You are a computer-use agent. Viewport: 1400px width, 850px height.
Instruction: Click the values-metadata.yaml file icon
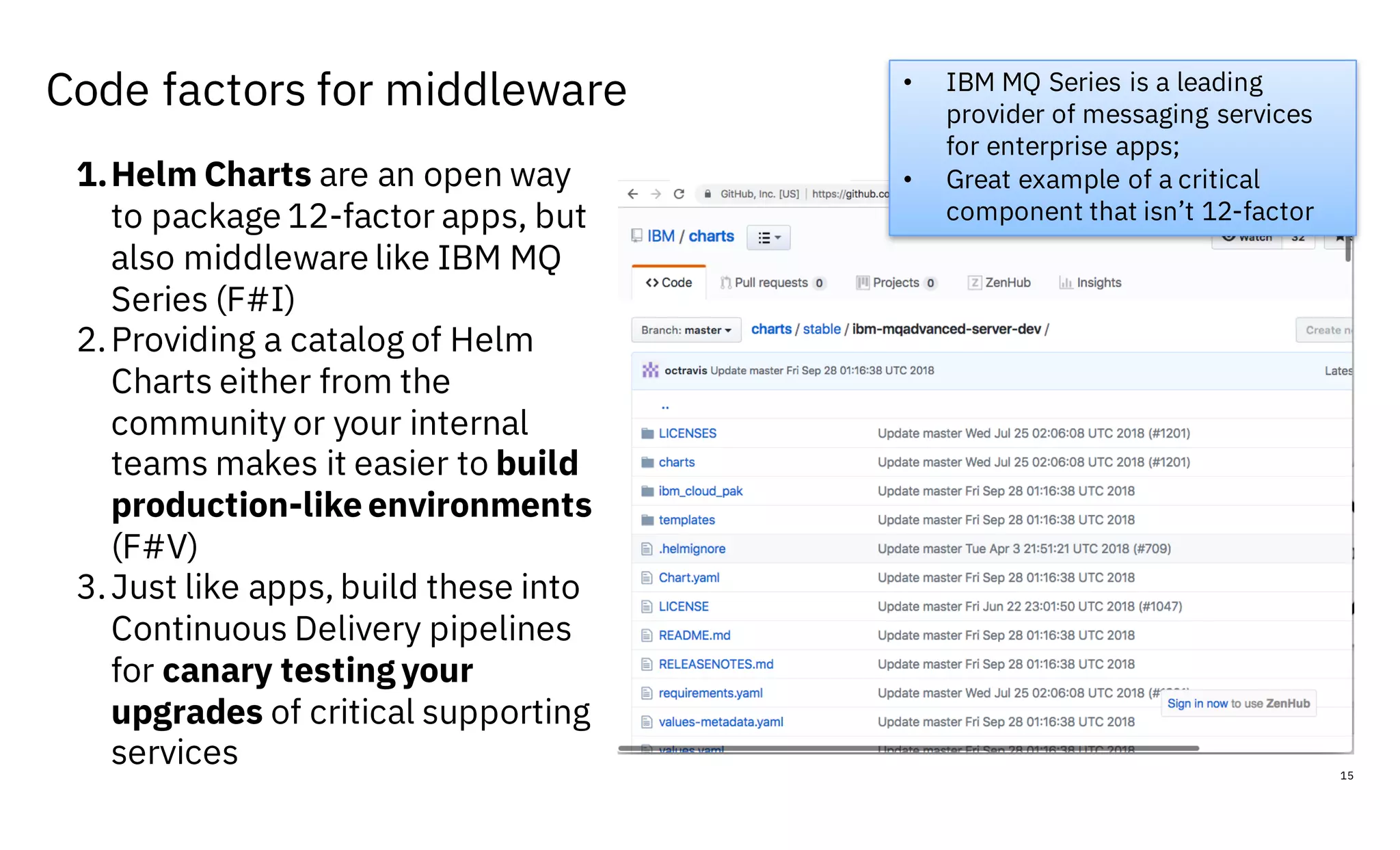(647, 722)
